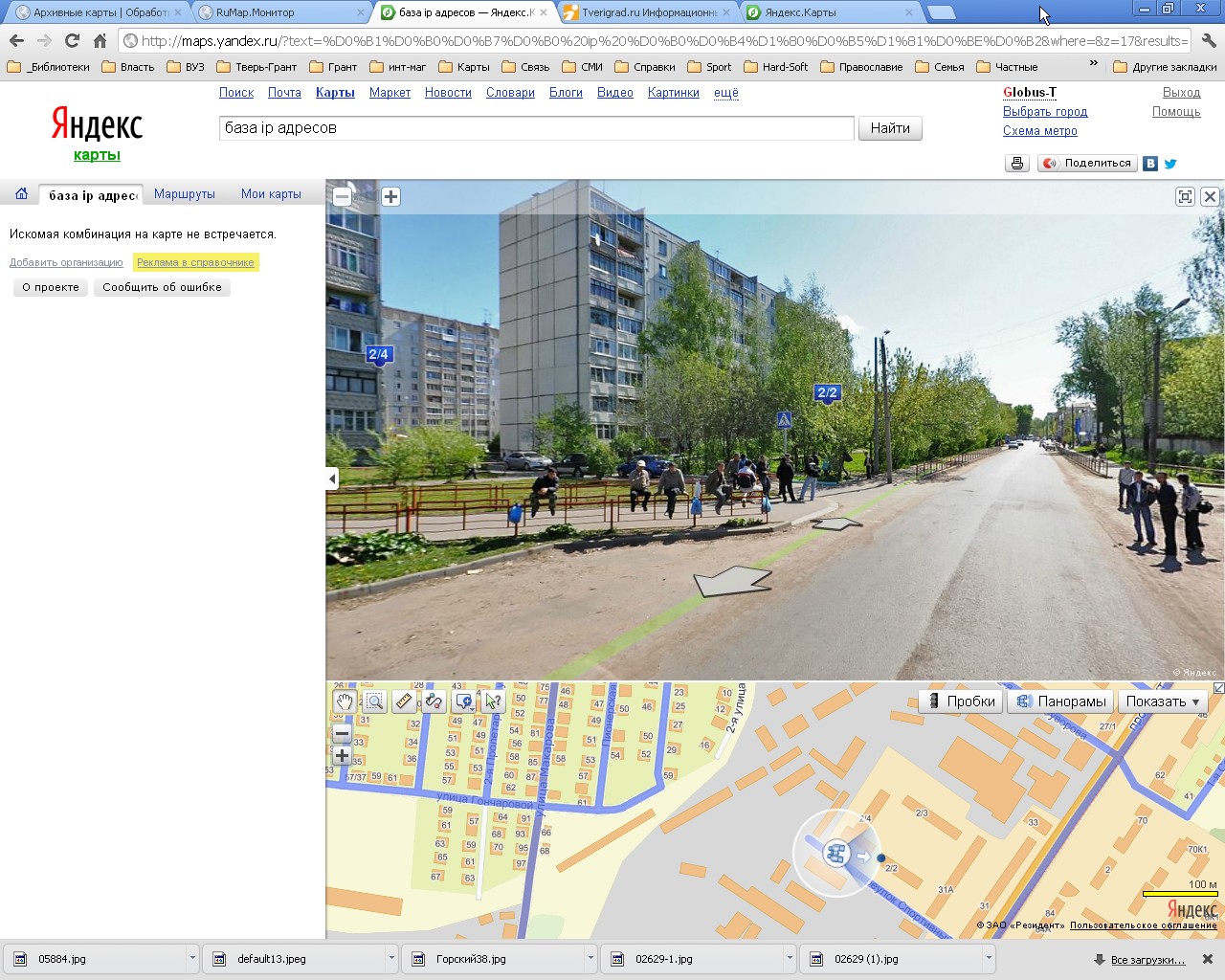The width and height of the screenshot is (1225, 980).
Task: Click in the map search input field
Action: (536, 128)
